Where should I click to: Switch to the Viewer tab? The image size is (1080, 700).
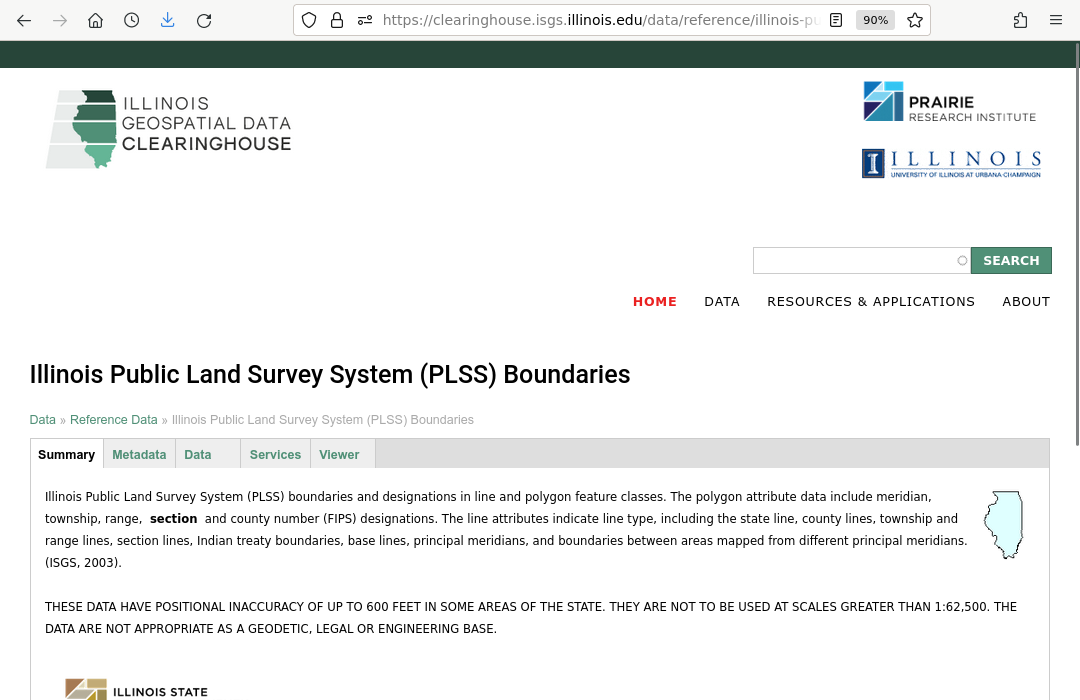pyautogui.click(x=339, y=454)
